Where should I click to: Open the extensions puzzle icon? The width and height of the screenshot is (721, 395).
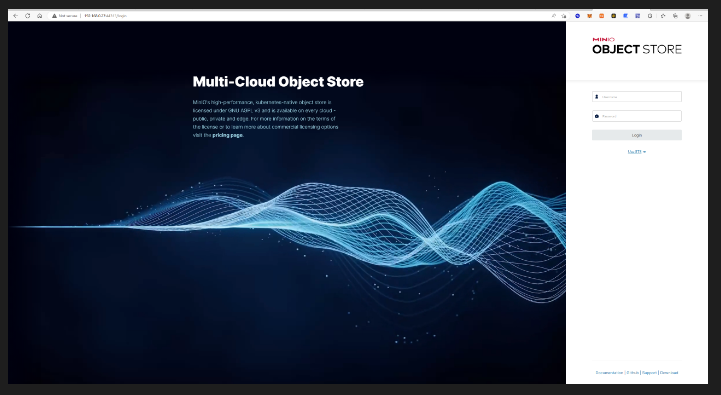point(650,16)
